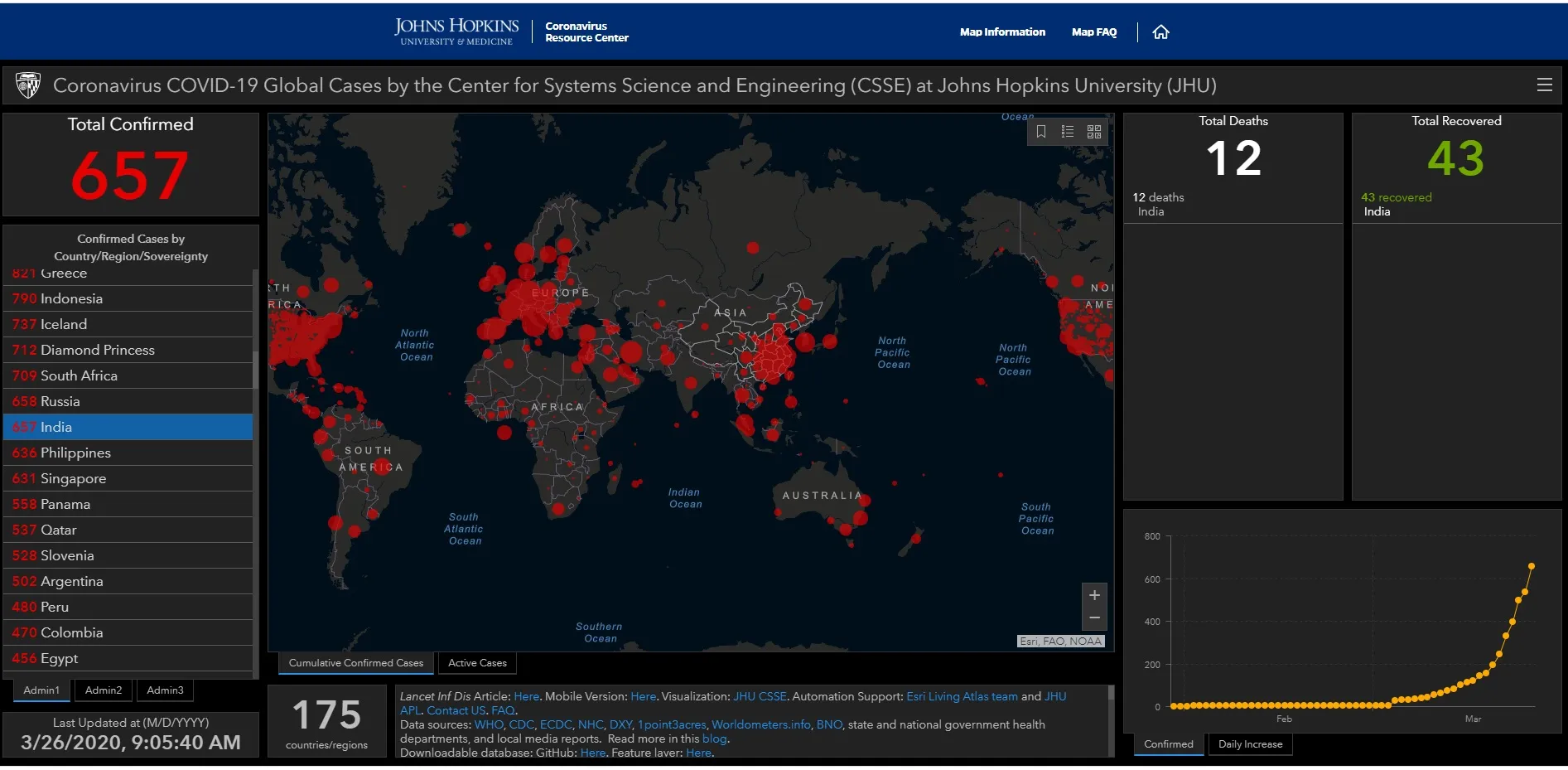The width and height of the screenshot is (1568, 770).
Task: Open the home icon in header
Action: coord(1160,32)
